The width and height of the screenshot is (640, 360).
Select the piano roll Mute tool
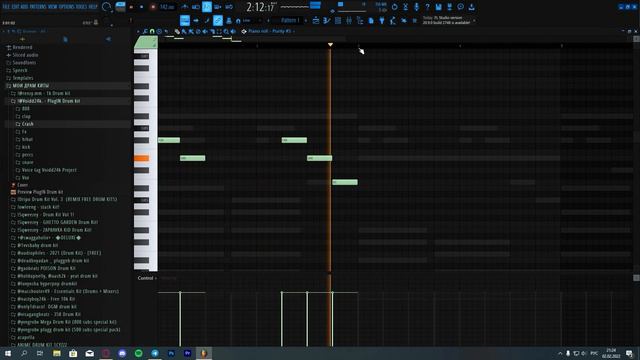[205, 31]
